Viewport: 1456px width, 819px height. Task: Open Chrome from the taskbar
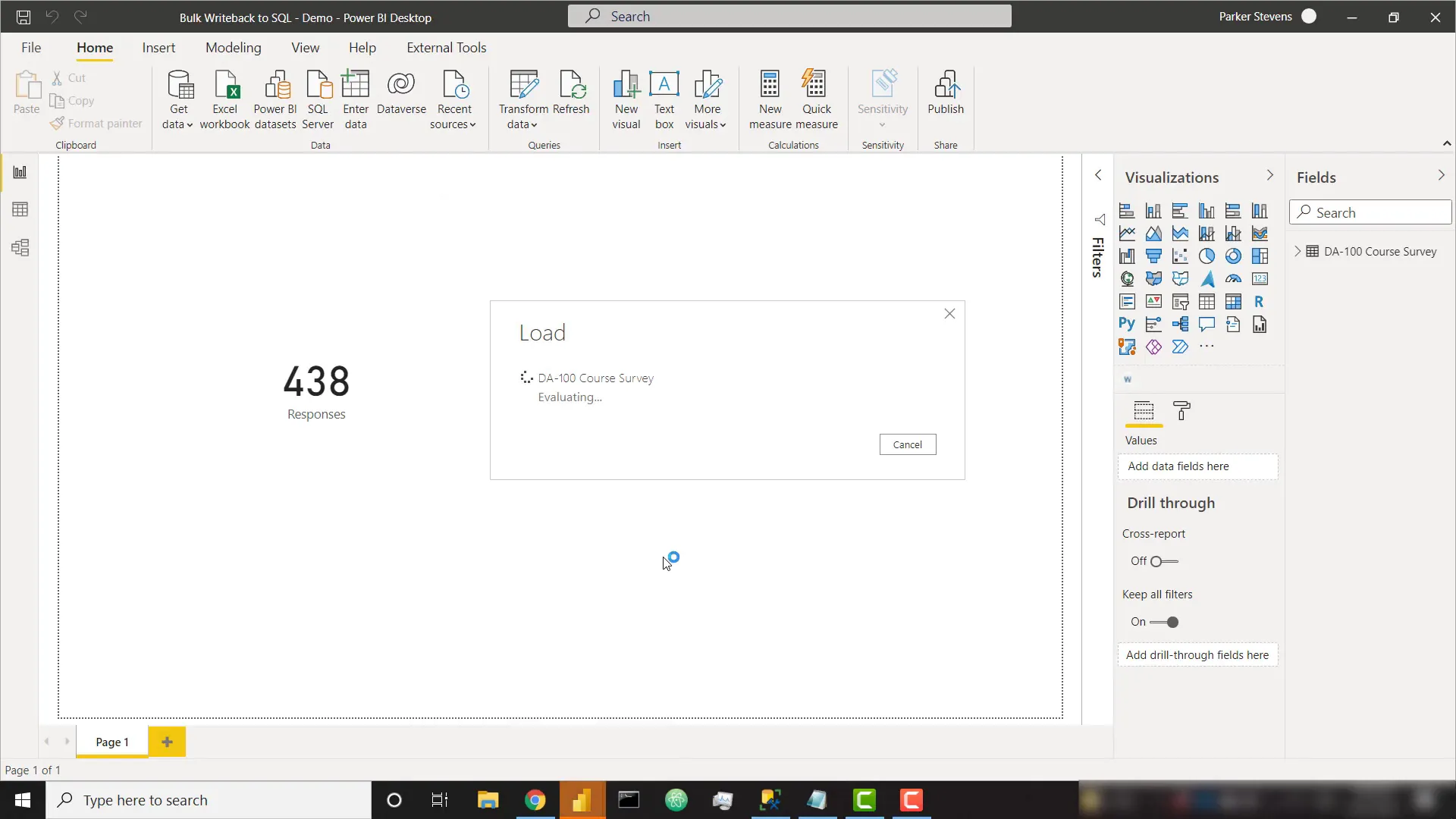tap(535, 801)
